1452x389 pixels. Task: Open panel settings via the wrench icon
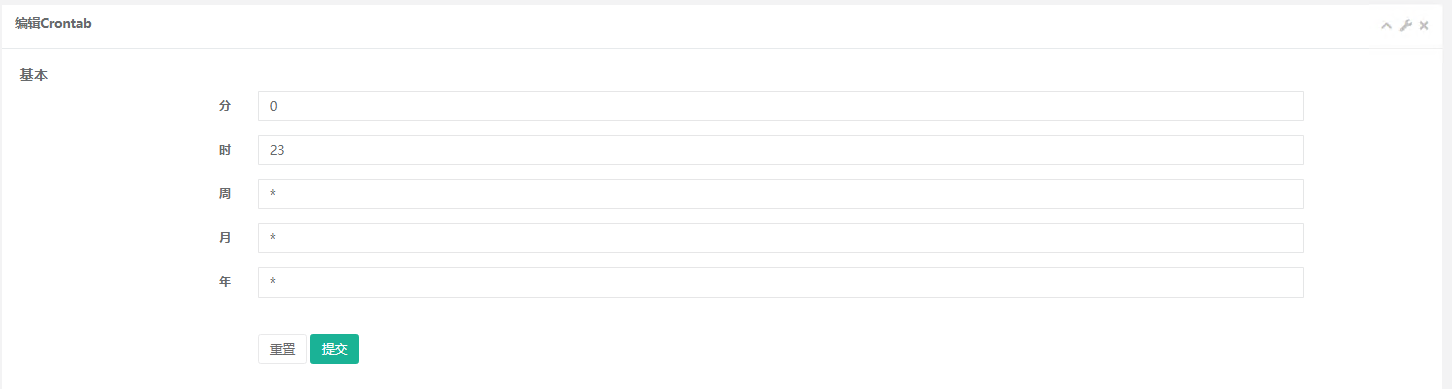[x=1405, y=25]
